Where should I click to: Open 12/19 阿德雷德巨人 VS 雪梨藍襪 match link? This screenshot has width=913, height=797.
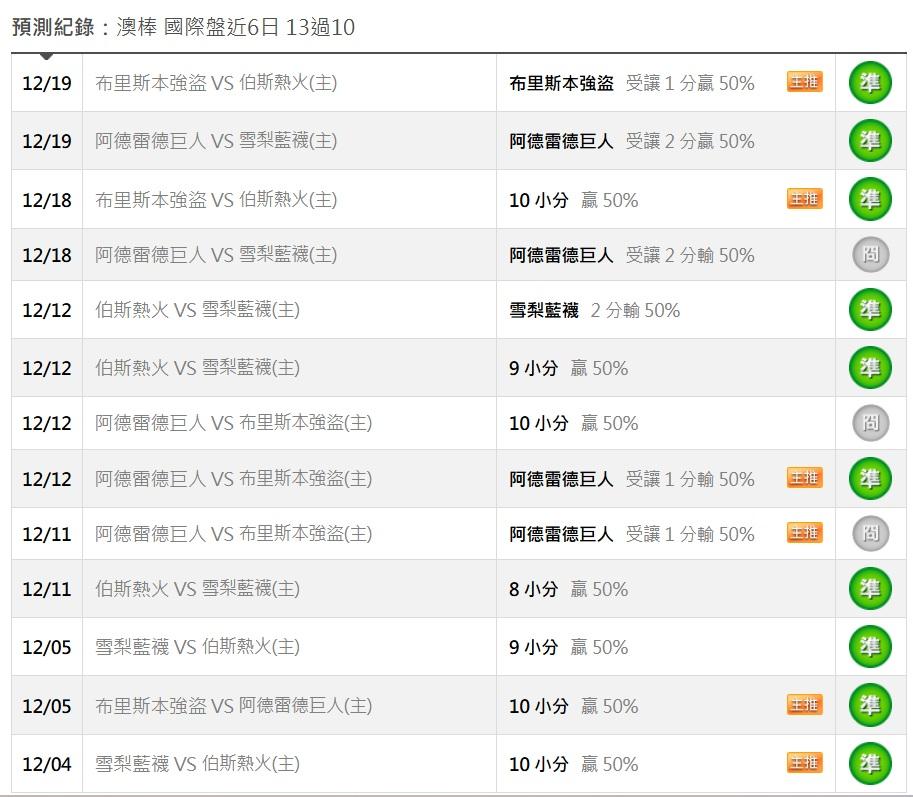coord(216,141)
